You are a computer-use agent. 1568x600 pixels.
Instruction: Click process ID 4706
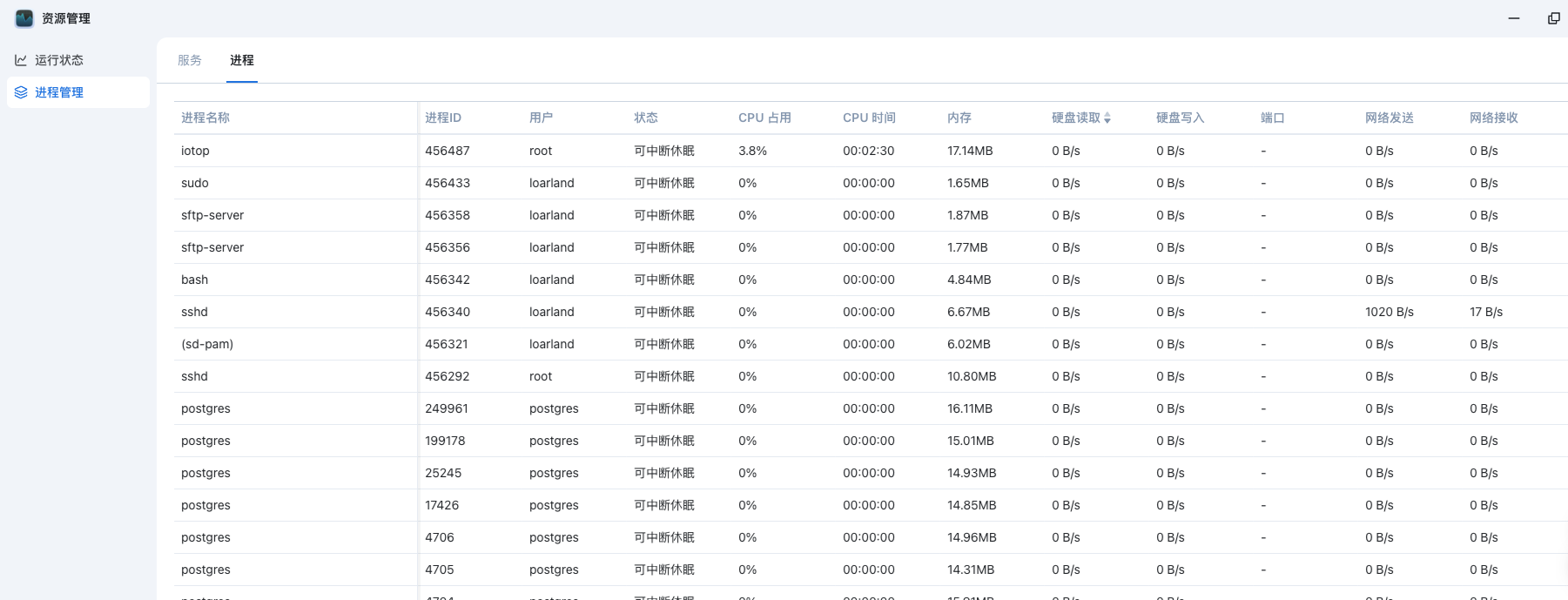[440, 537]
